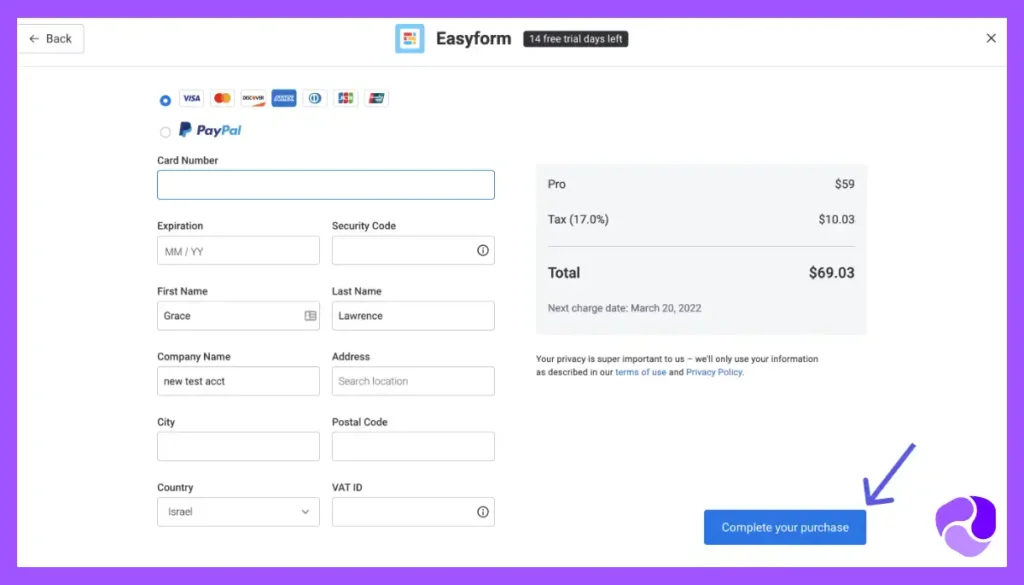
Task: Click the Mastercard icon
Action: click(222, 98)
